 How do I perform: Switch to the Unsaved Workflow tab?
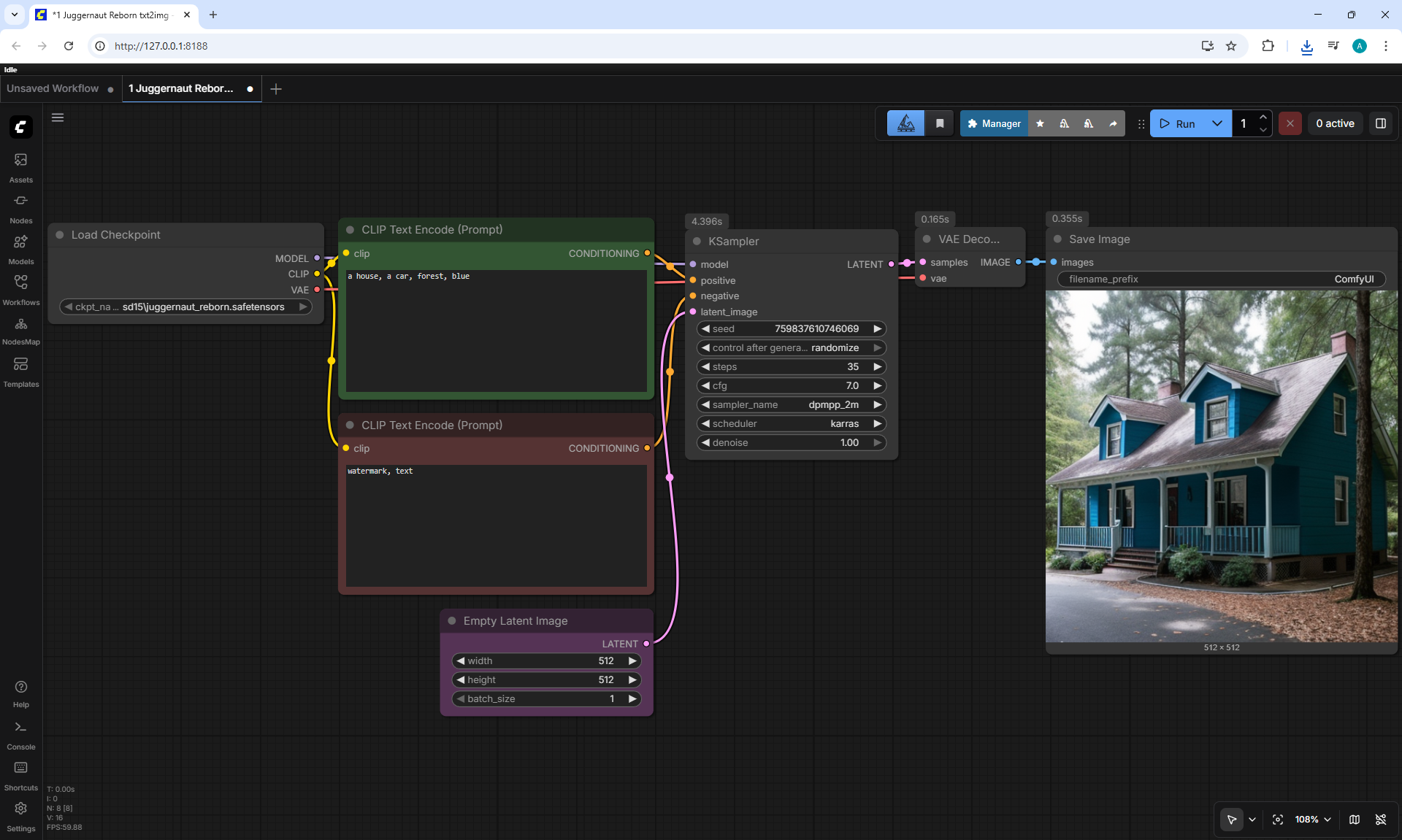53,88
